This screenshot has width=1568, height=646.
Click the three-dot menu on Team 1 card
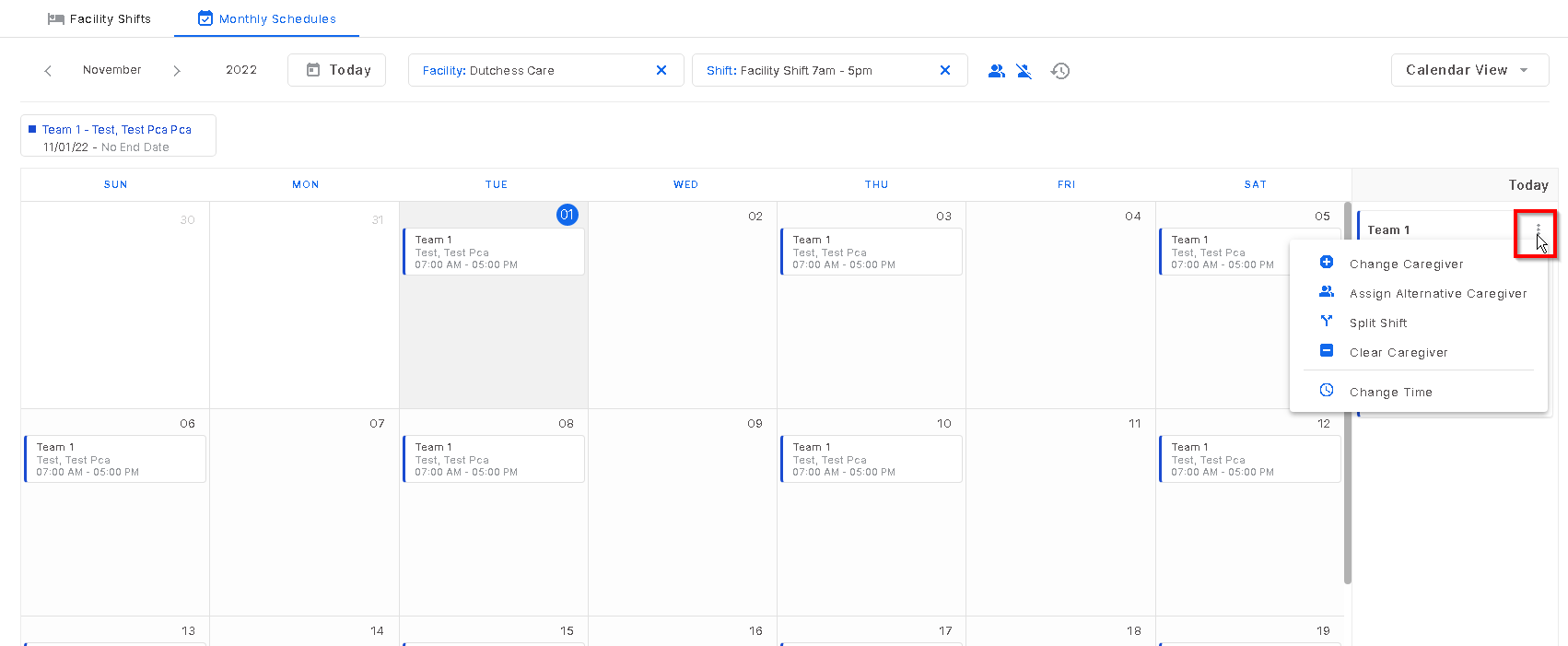pos(1538,229)
